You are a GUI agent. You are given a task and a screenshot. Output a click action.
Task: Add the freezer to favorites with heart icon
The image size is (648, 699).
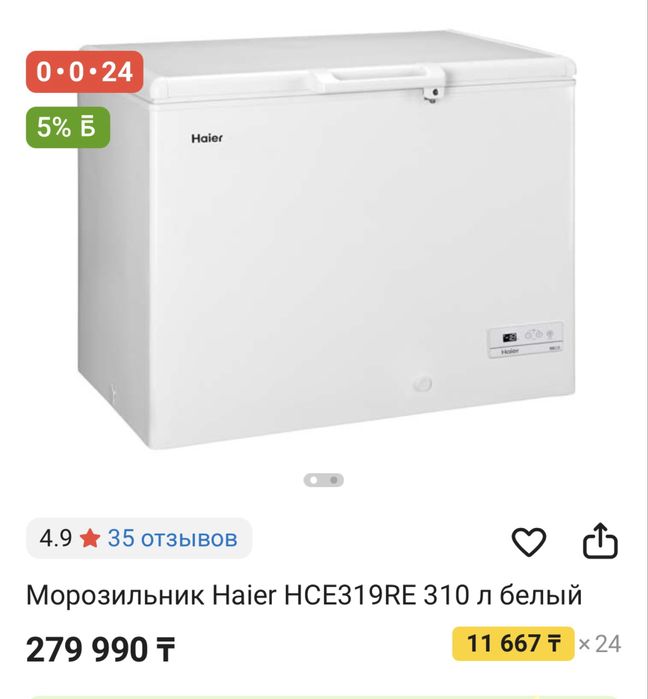pyautogui.click(x=529, y=542)
